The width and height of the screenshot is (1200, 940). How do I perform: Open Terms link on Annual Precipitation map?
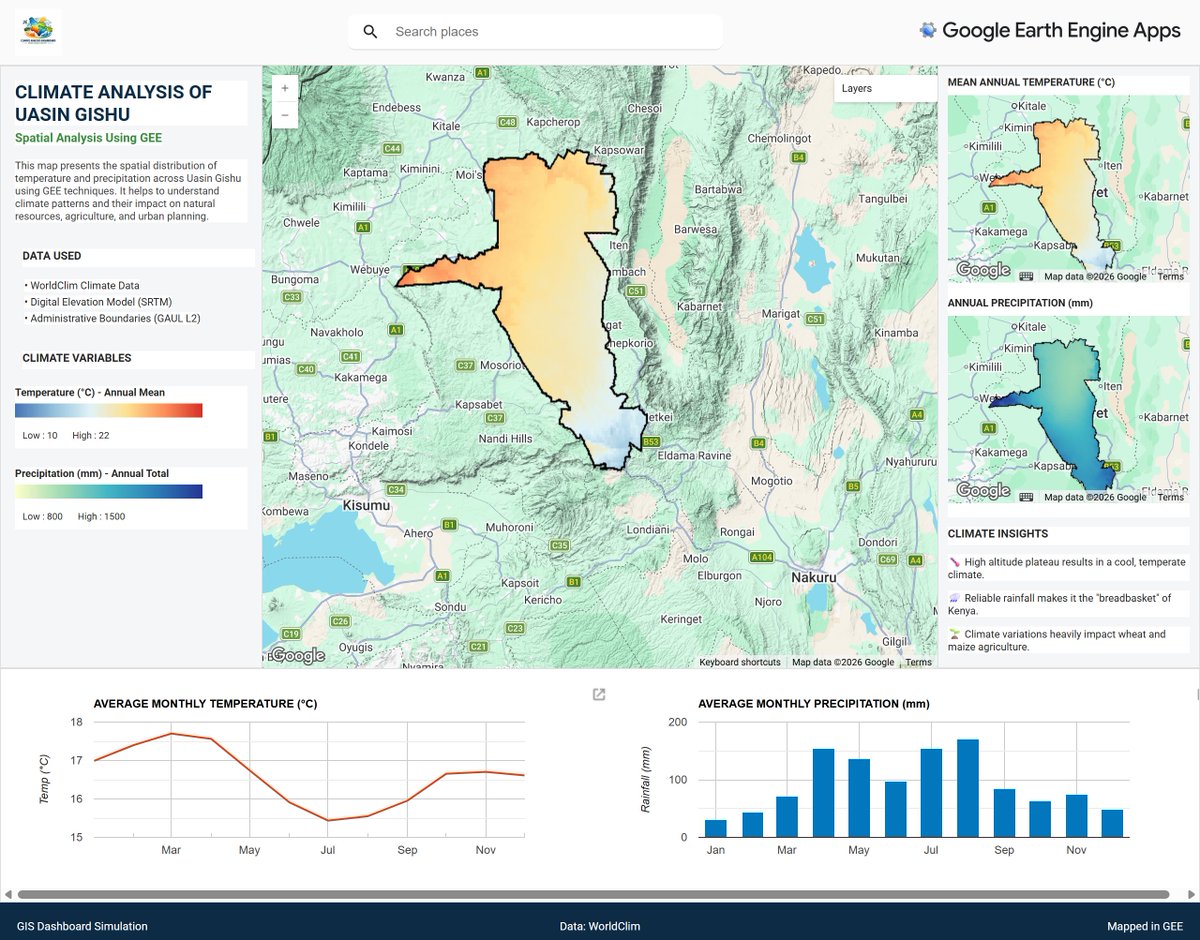(x=1170, y=497)
